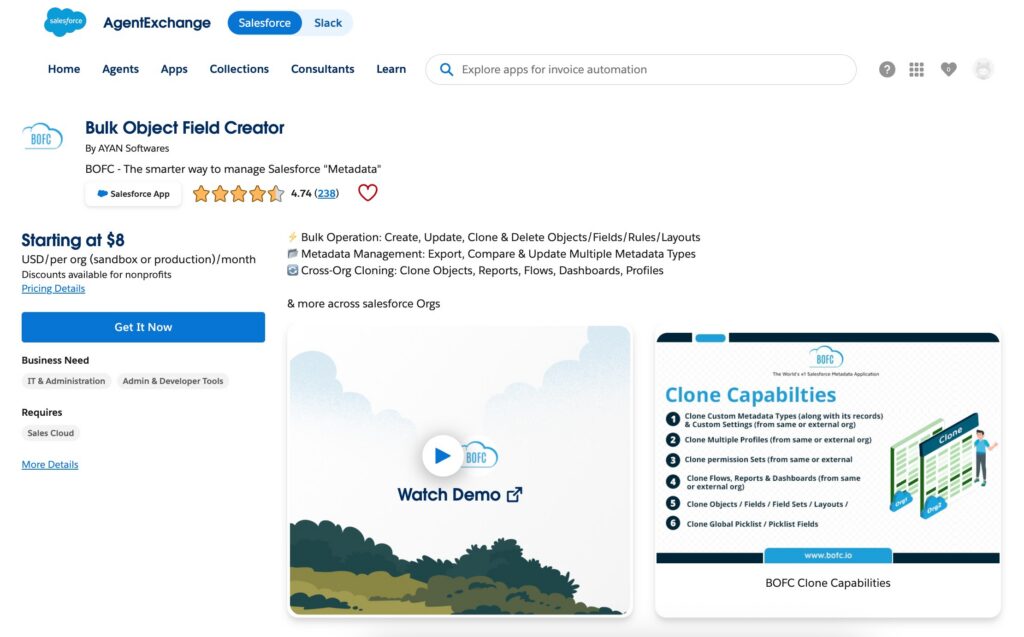
Task: Open Learn nav item
Action: 391,69
